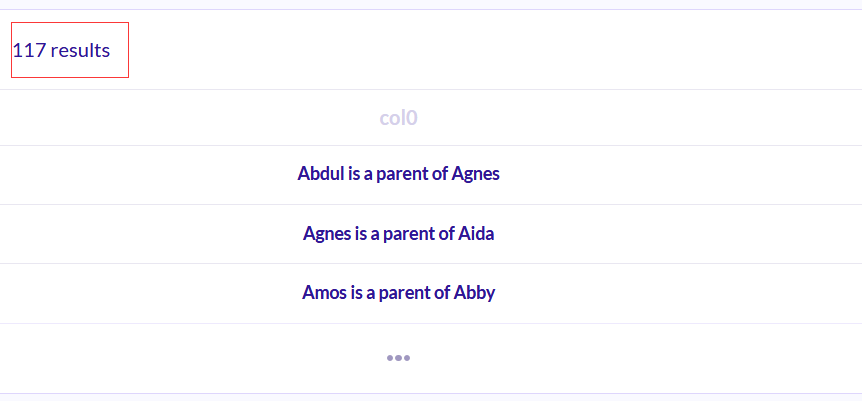Click the three-dots more rows icon
862x401 pixels.
(398, 358)
